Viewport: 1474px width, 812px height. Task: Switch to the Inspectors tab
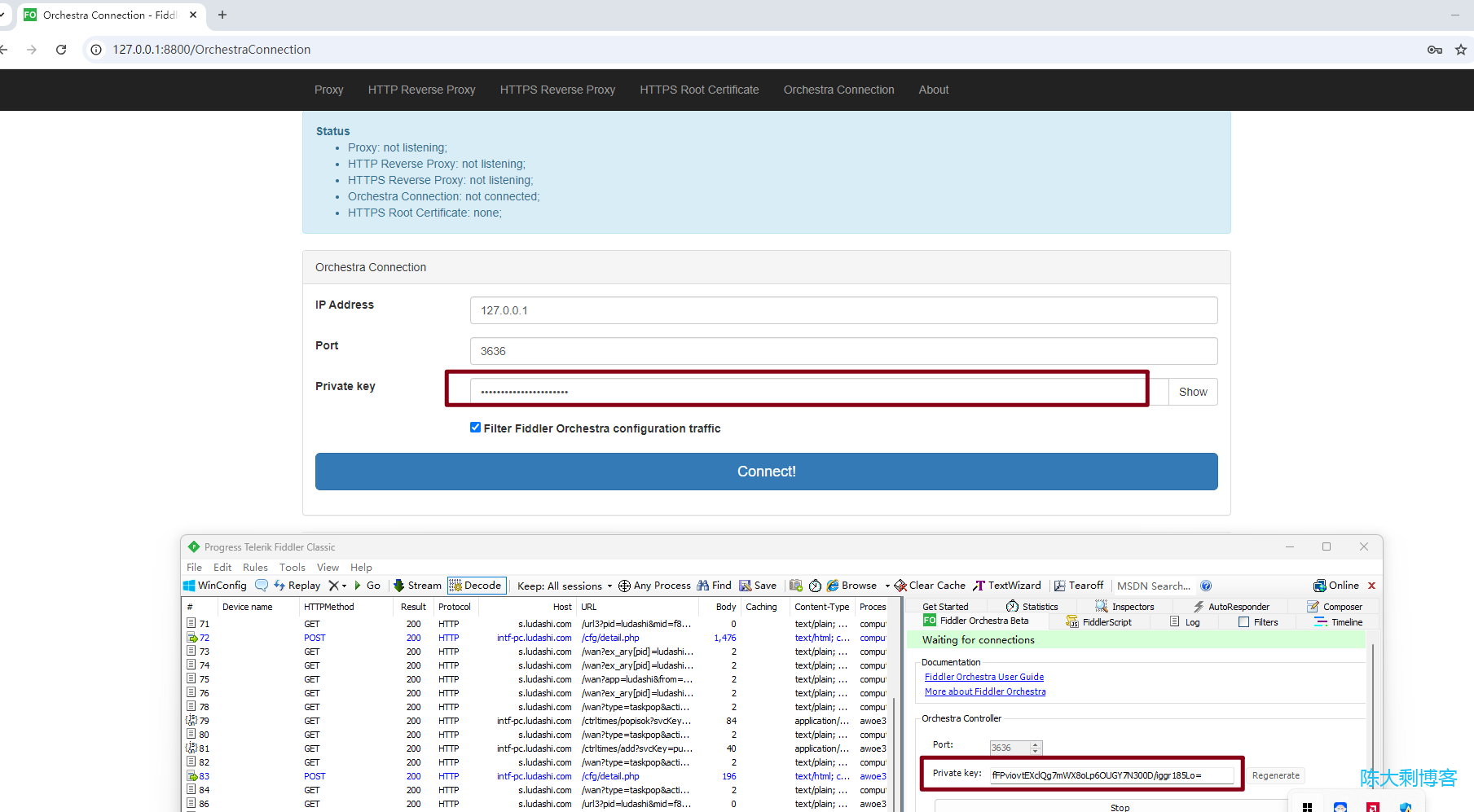coord(1124,607)
